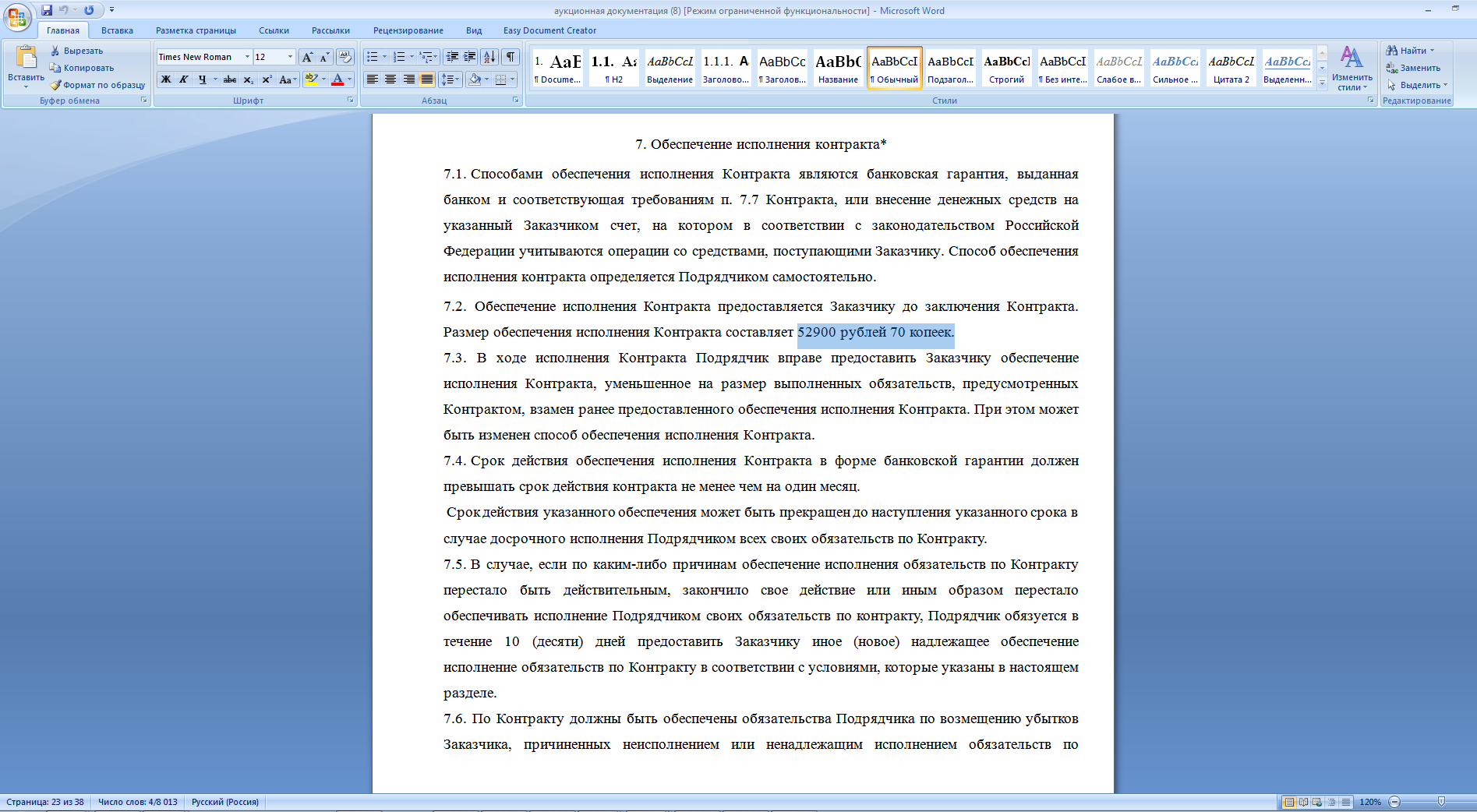Viewport: 1477px width, 812px height.
Task: Switch to the Вставка ribbon tab
Action: (x=117, y=30)
